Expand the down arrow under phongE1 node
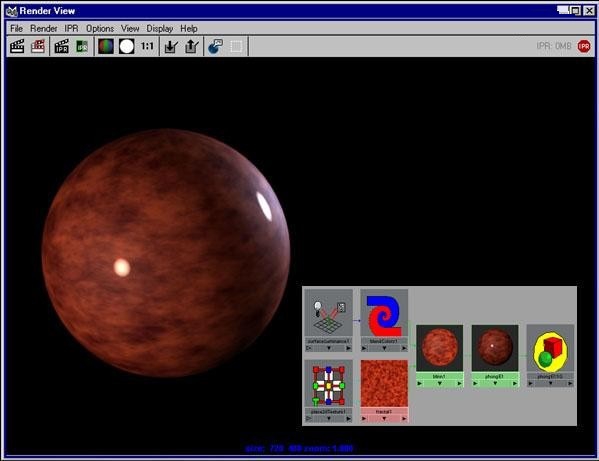Viewport: 599px width, 461px height. 495,383
